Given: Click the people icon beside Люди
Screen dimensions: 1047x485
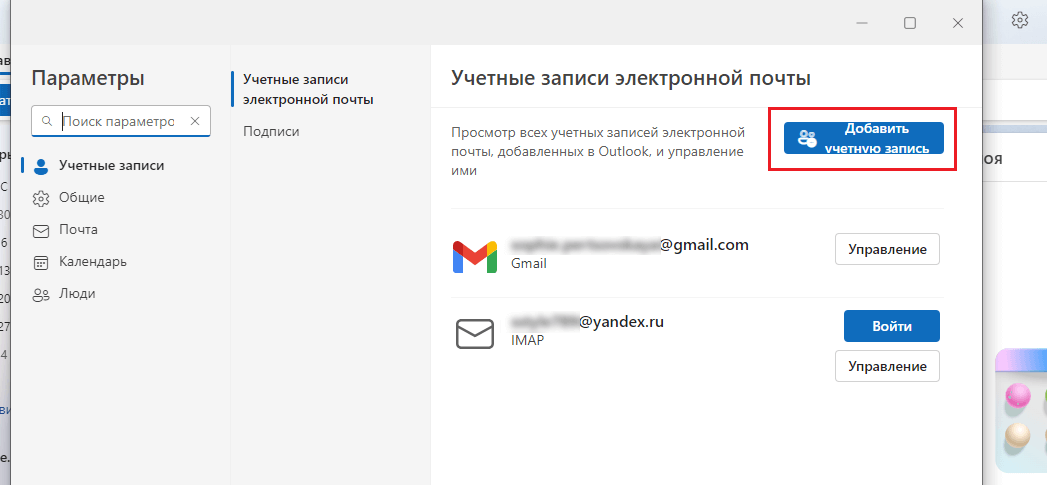Looking at the screenshot, I should (x=41, y=294).
